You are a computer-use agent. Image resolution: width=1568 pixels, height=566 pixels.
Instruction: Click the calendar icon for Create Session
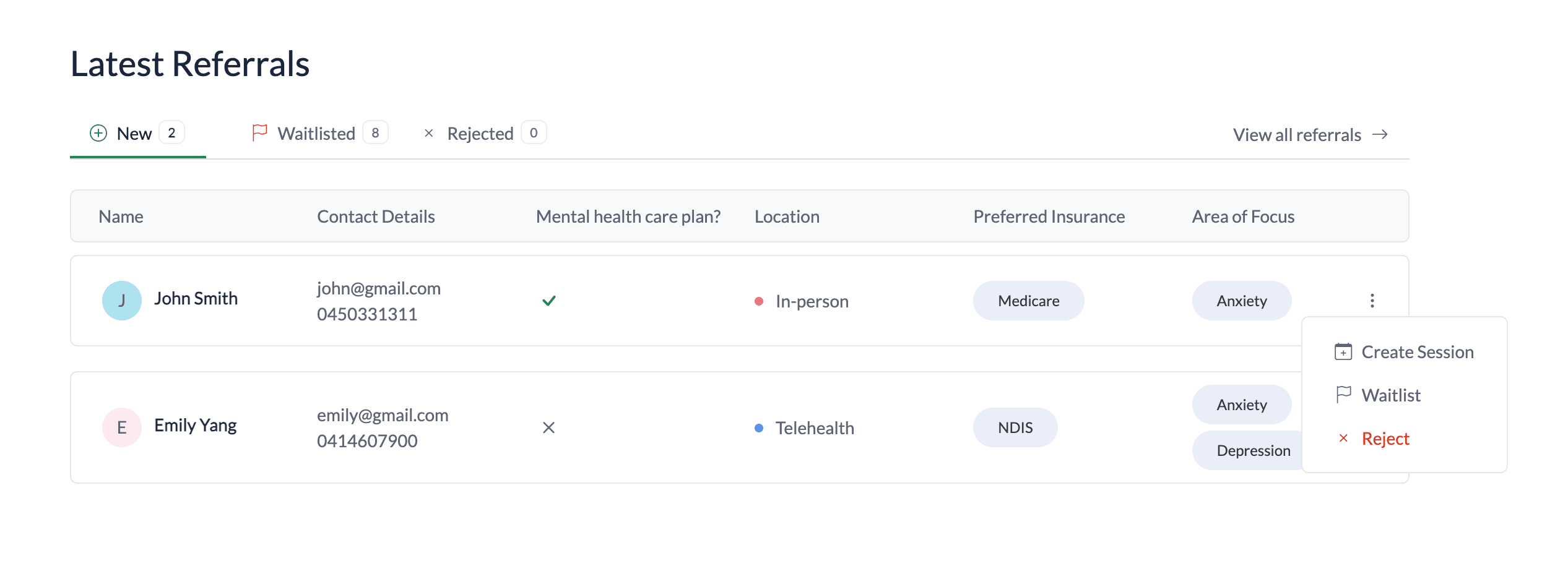tap(1343, 352)
